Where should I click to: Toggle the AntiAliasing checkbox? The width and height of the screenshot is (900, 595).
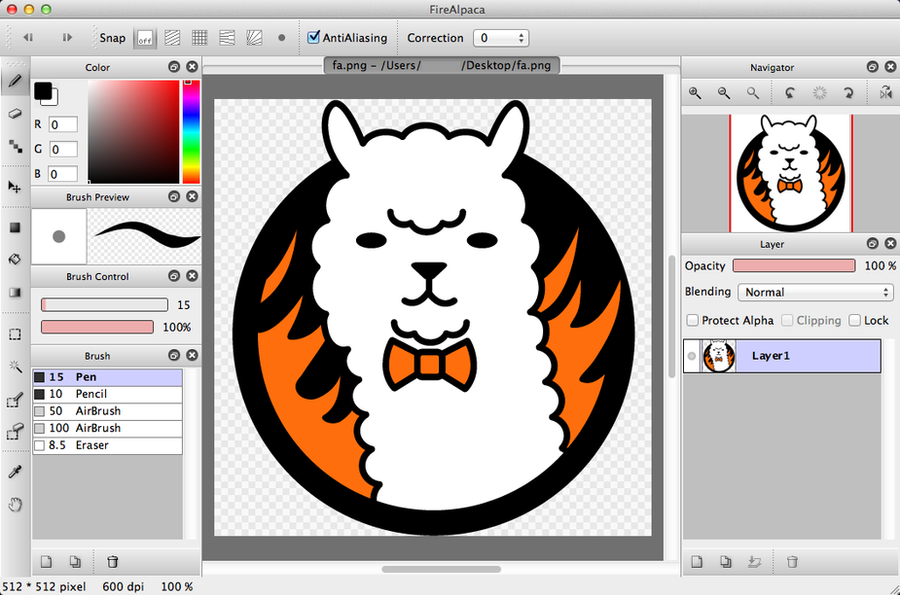point(313,38)
